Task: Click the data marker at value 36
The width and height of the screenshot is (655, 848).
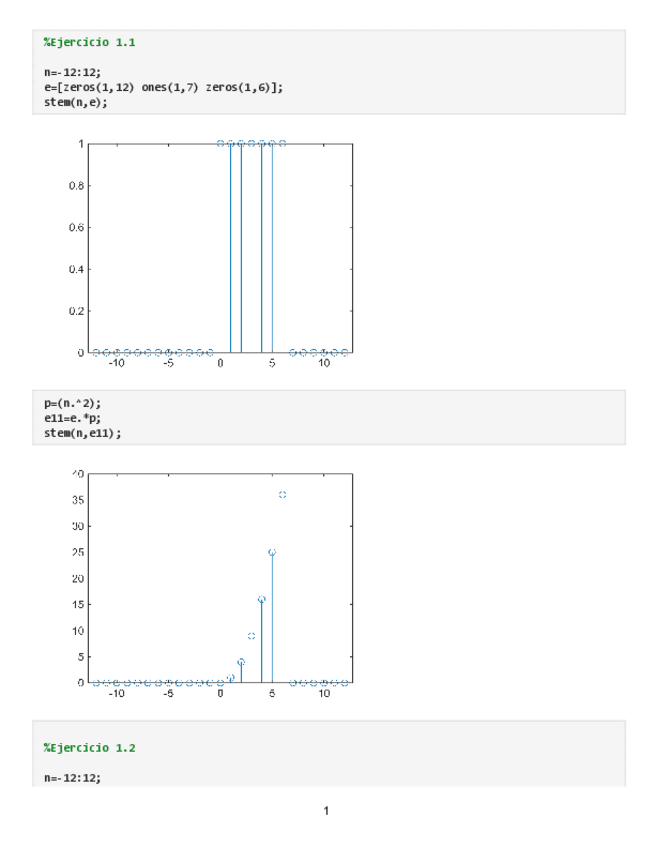Action: (x=283, y=495)
